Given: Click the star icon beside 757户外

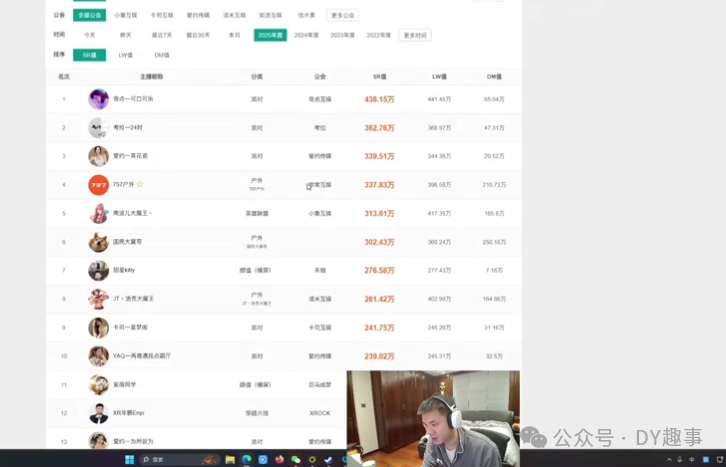Looking at the screenshot, I should 140,184.
